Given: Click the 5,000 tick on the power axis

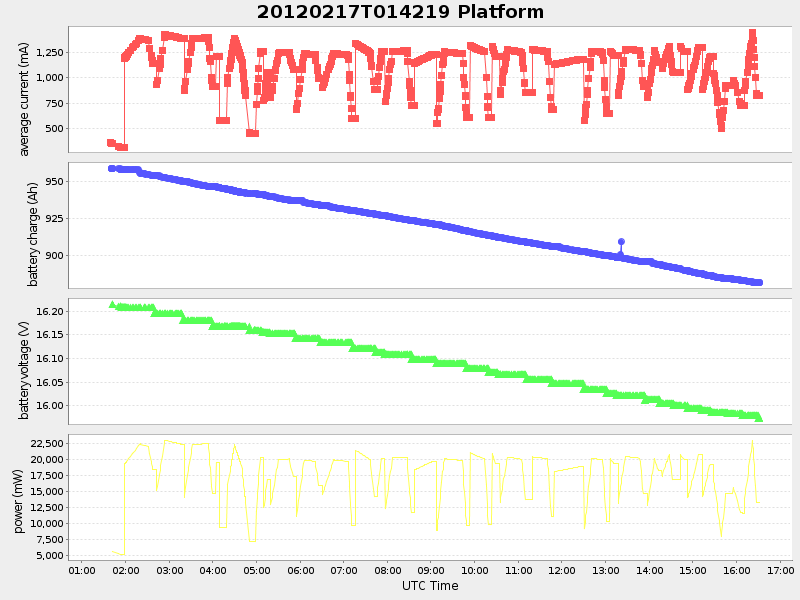Looking at the screenshot, I should (x=49, y=555).
